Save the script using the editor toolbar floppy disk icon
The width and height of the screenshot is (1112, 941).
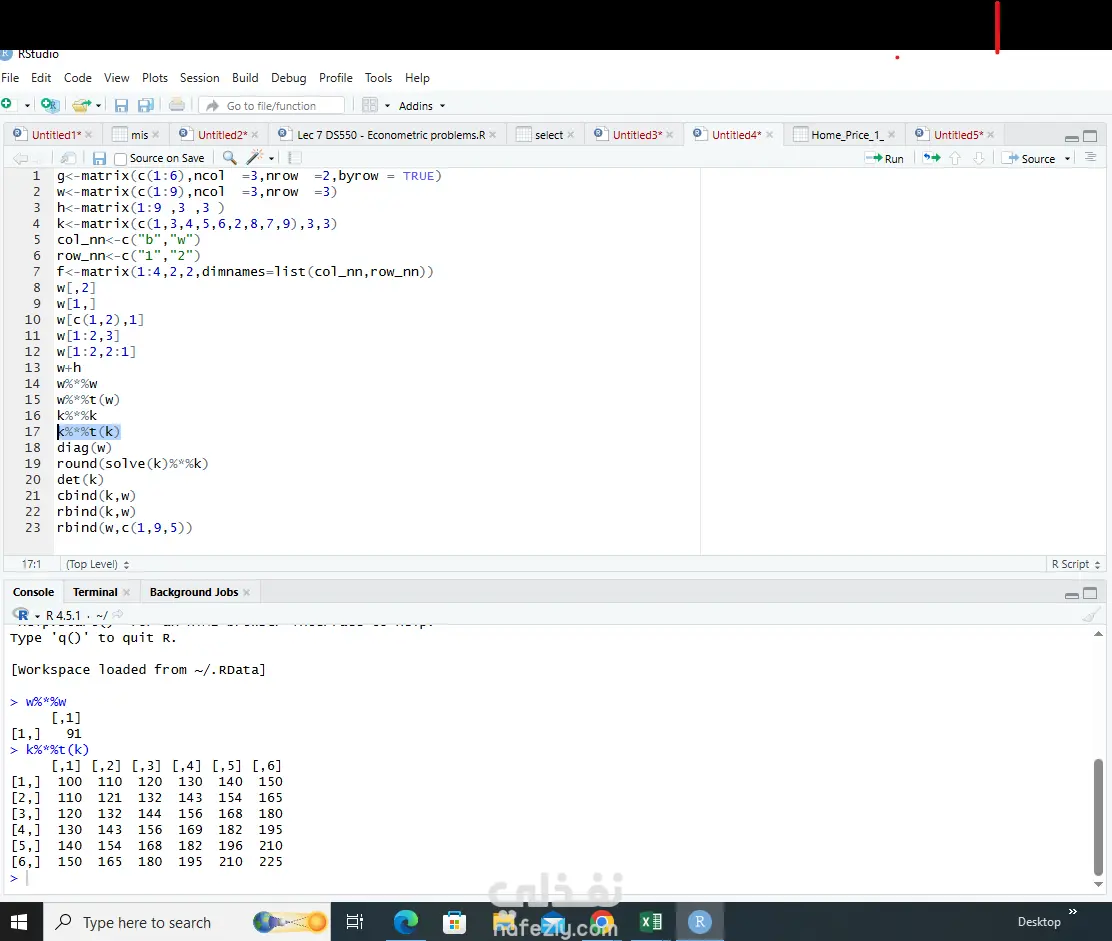tap(99, 158)
